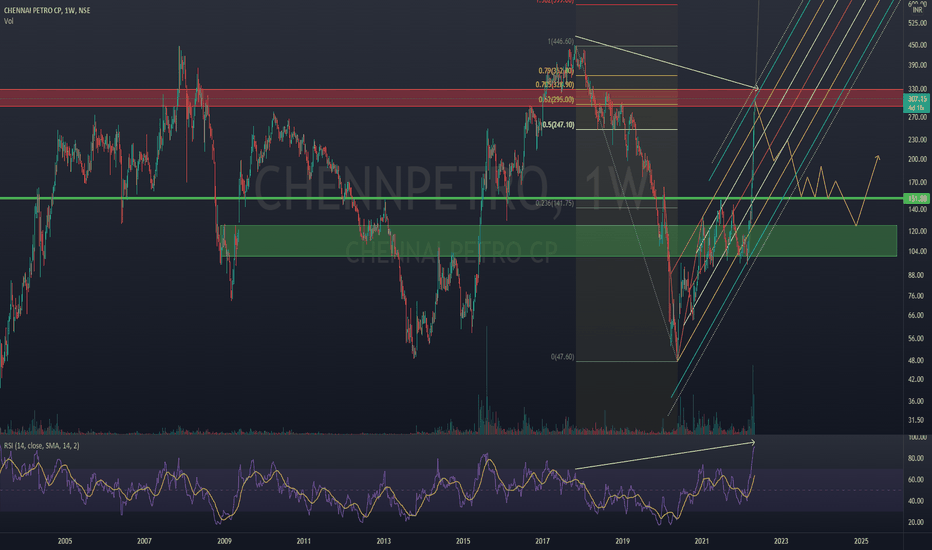
Task: Select the 525.00 price axis label
Action: click(917, 23)
